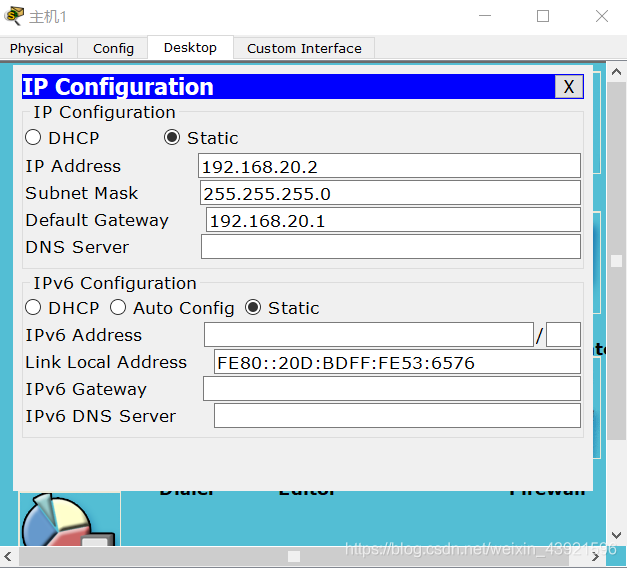
Task: Select the IPv6 Static radio button
Action: point(253,308)
